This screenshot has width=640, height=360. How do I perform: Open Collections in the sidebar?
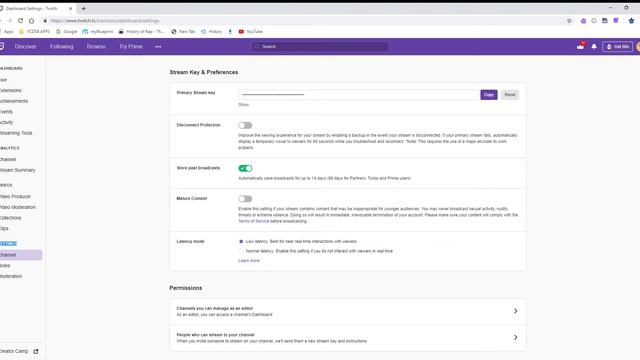click(x=11, y=218)
